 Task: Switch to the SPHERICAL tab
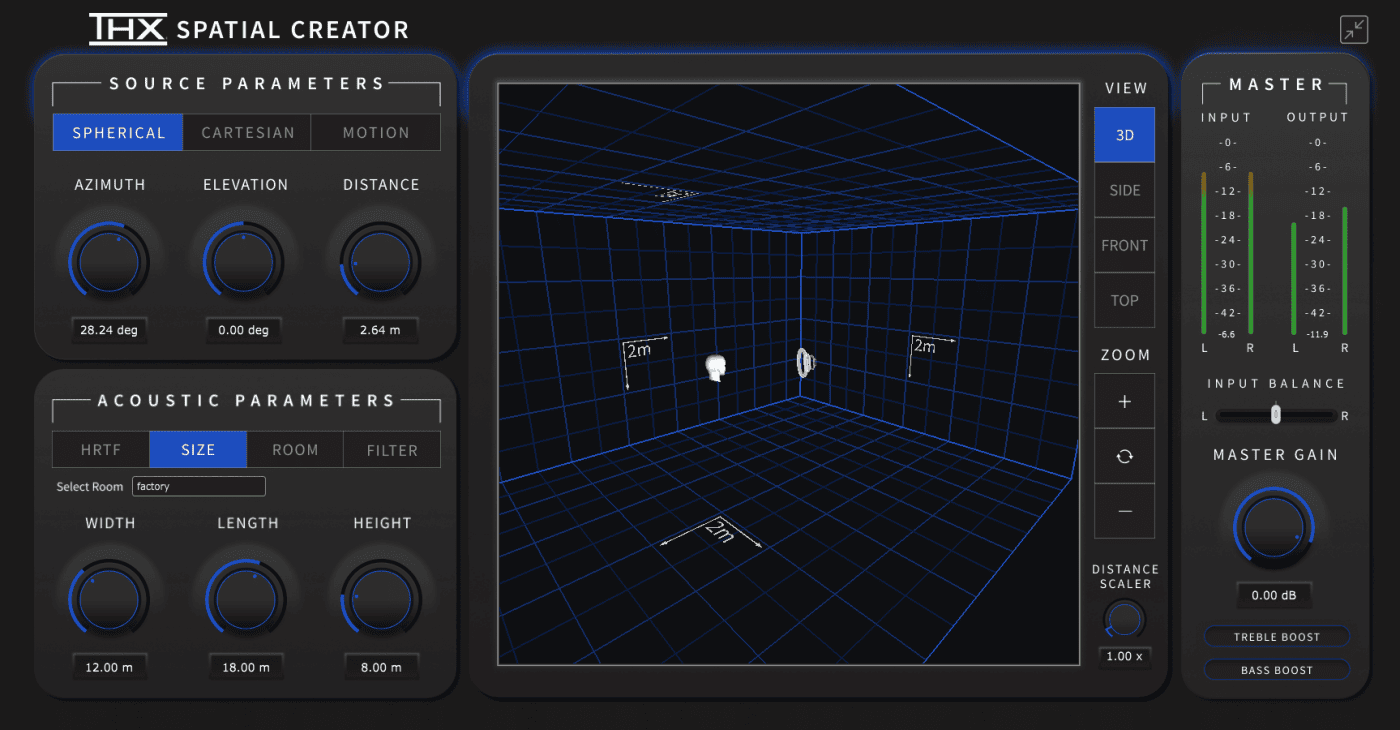(x=118, y=132)
